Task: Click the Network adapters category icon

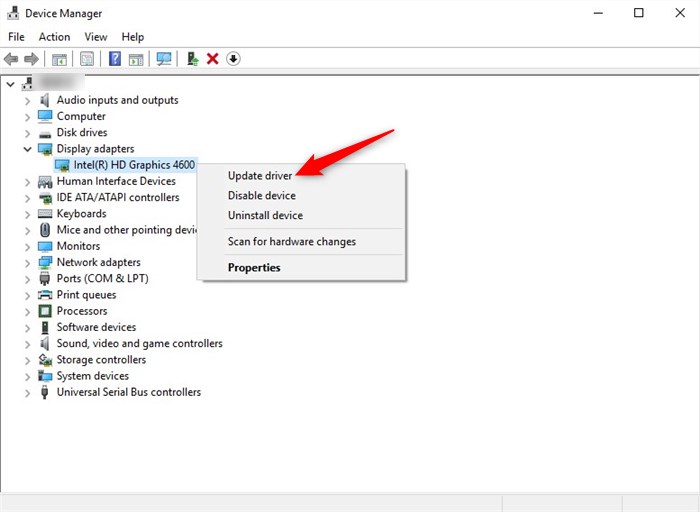Action: coord(45,262)
